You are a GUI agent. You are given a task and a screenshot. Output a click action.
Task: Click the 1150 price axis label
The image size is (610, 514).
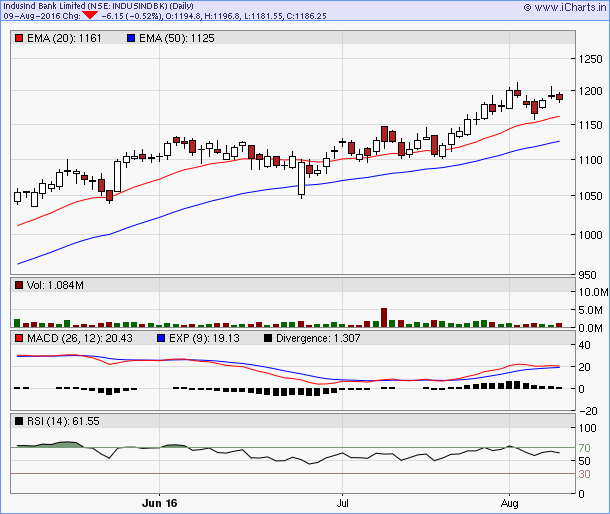point(590,125)
